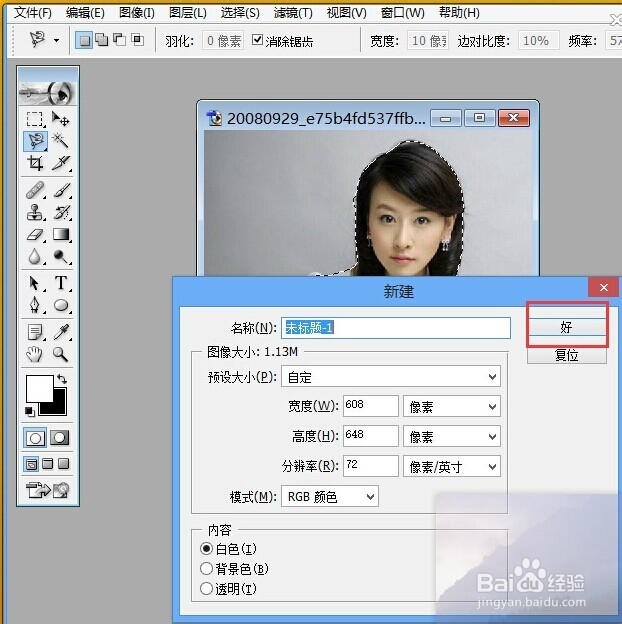622x624 pixels.
Task: Select the Blur tool
Action: tap(35, 256)
